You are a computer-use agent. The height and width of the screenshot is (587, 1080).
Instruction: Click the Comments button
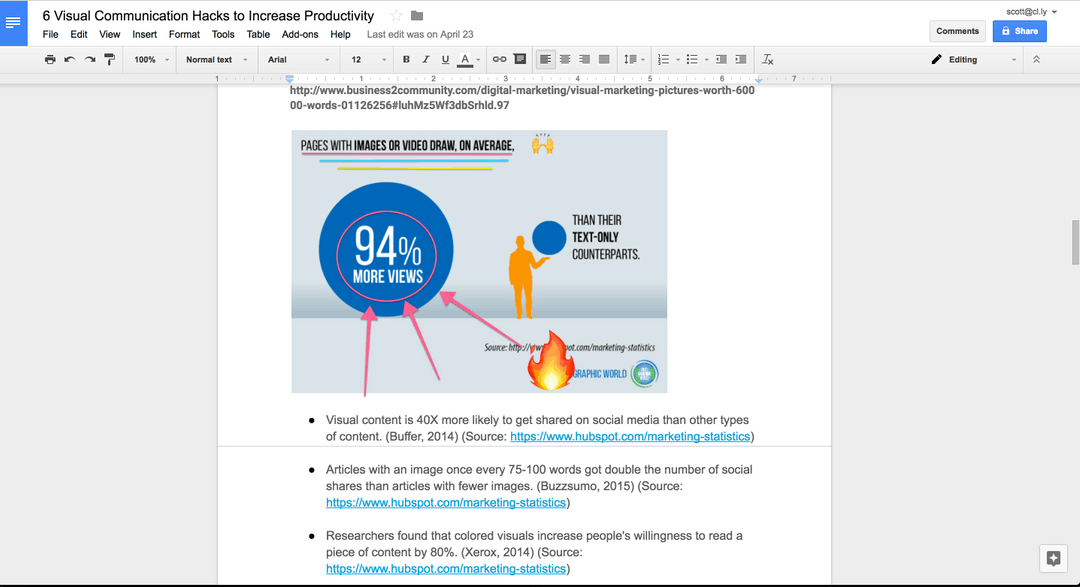957,31
